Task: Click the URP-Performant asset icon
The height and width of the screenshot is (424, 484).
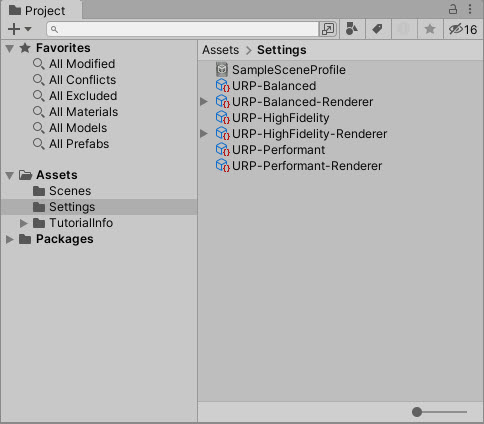Action: [x=223, y=150]
